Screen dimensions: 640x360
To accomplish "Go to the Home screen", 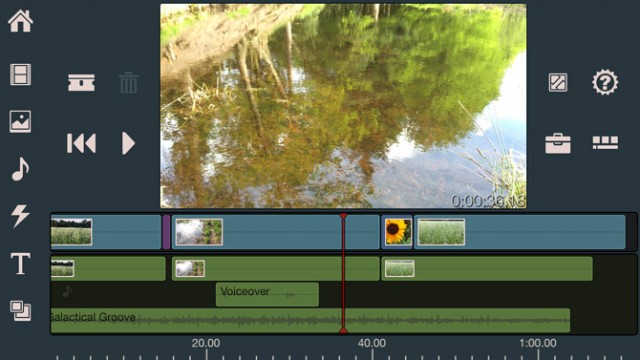I will tap(20, 21).
